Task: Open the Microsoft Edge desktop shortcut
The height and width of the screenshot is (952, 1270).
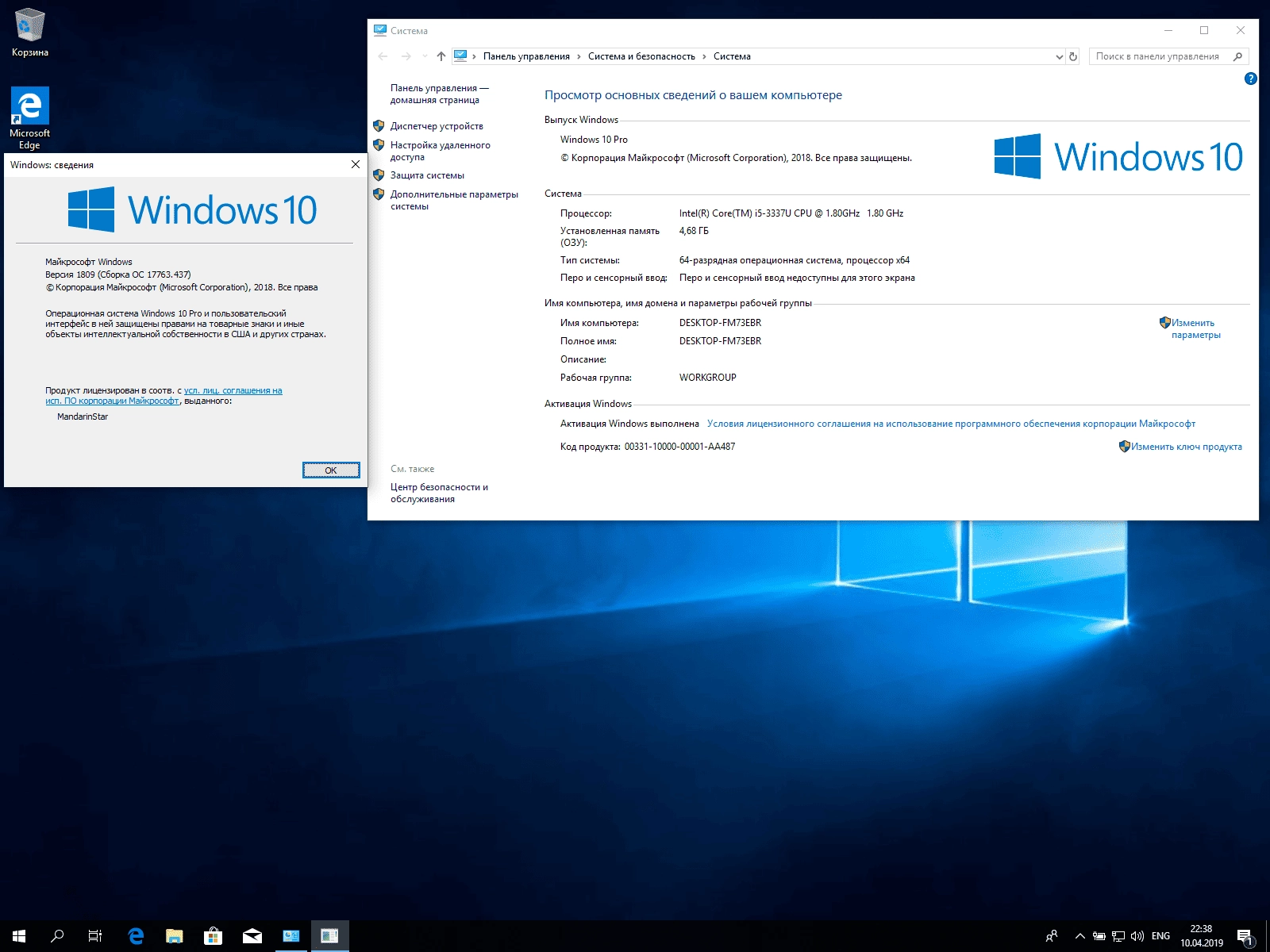Action: click(x=29, y=117)
